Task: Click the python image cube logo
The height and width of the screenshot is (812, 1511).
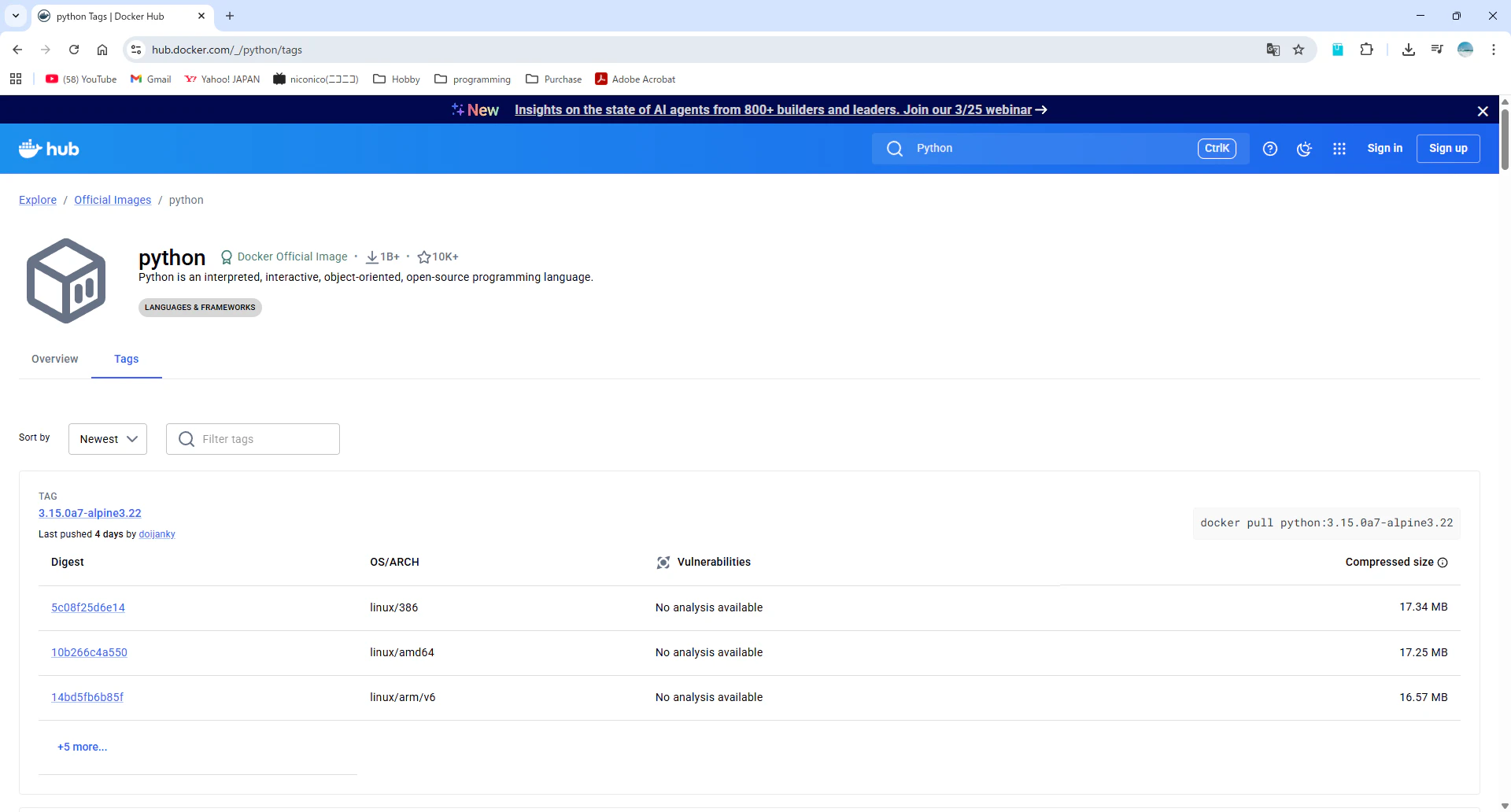Action: tap(66, 281)
